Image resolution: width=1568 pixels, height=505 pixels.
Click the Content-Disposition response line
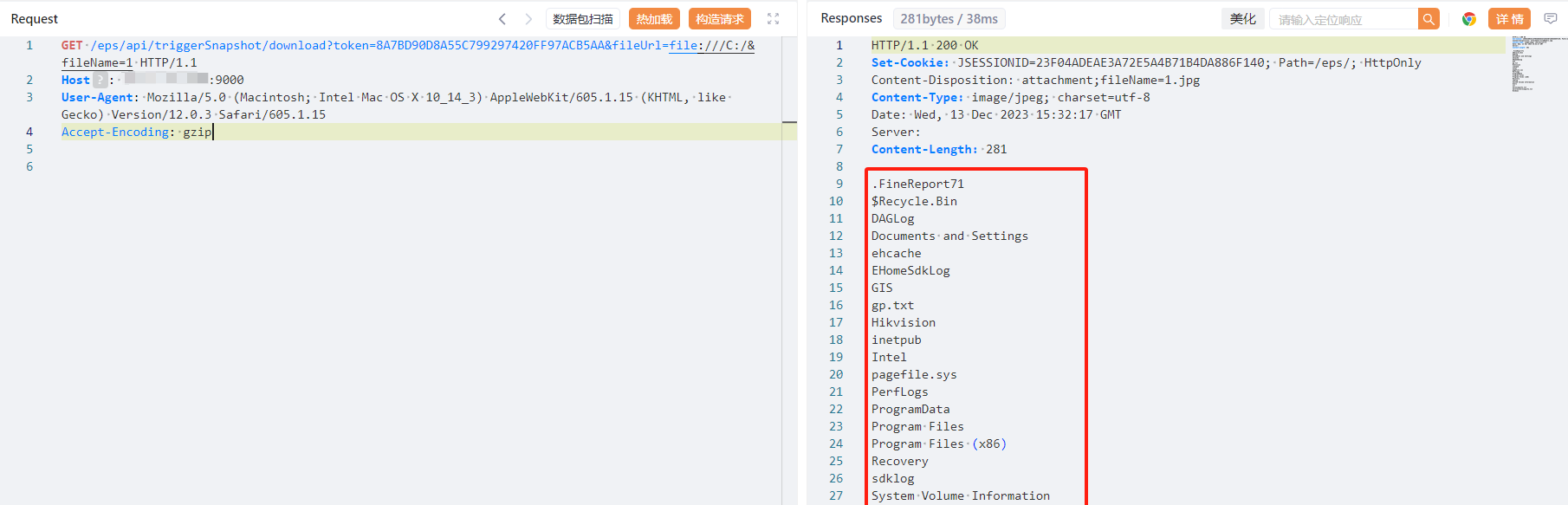tap(1035, 80)
